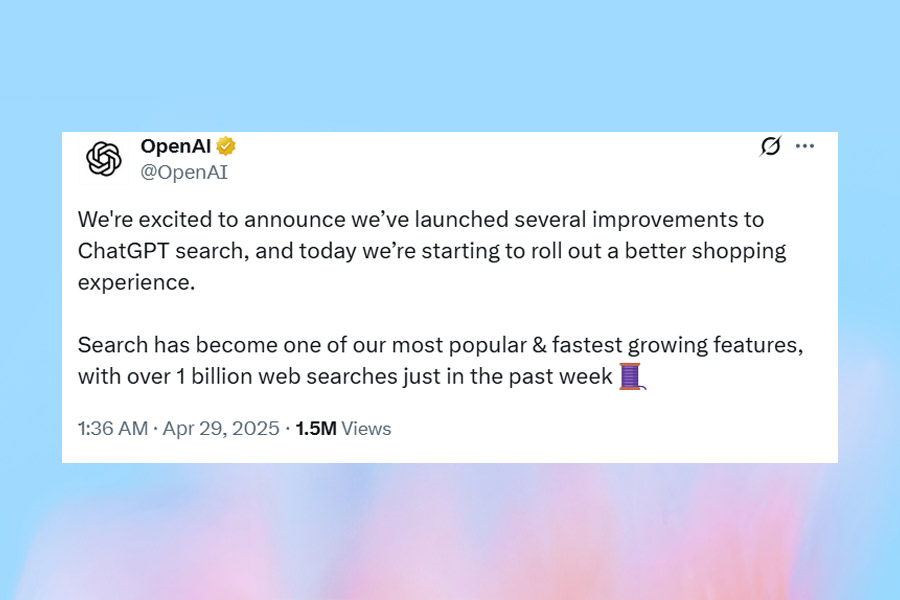
Task: Open the Grok slashed-circle icon
Action: (x=770, y=147)
